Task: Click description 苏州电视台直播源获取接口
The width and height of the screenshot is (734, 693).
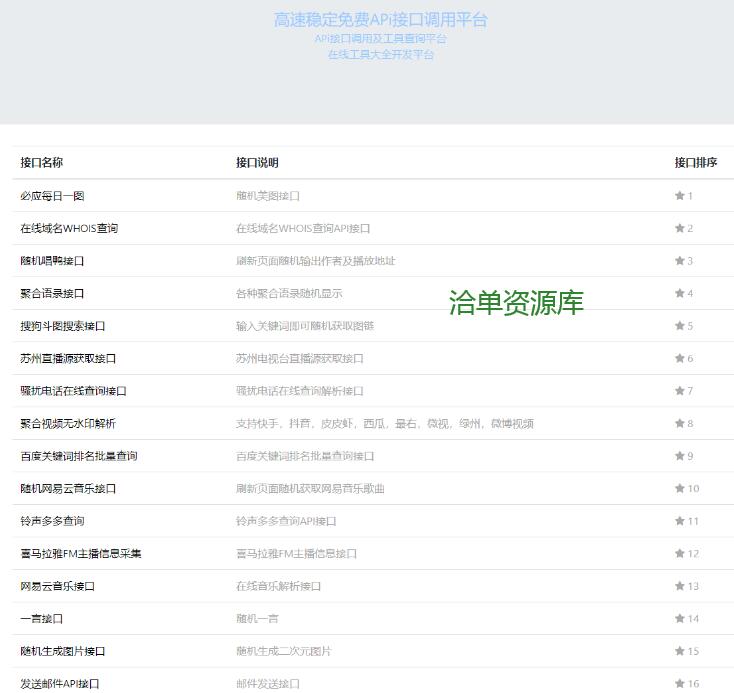Action: [x=300, y=359]
